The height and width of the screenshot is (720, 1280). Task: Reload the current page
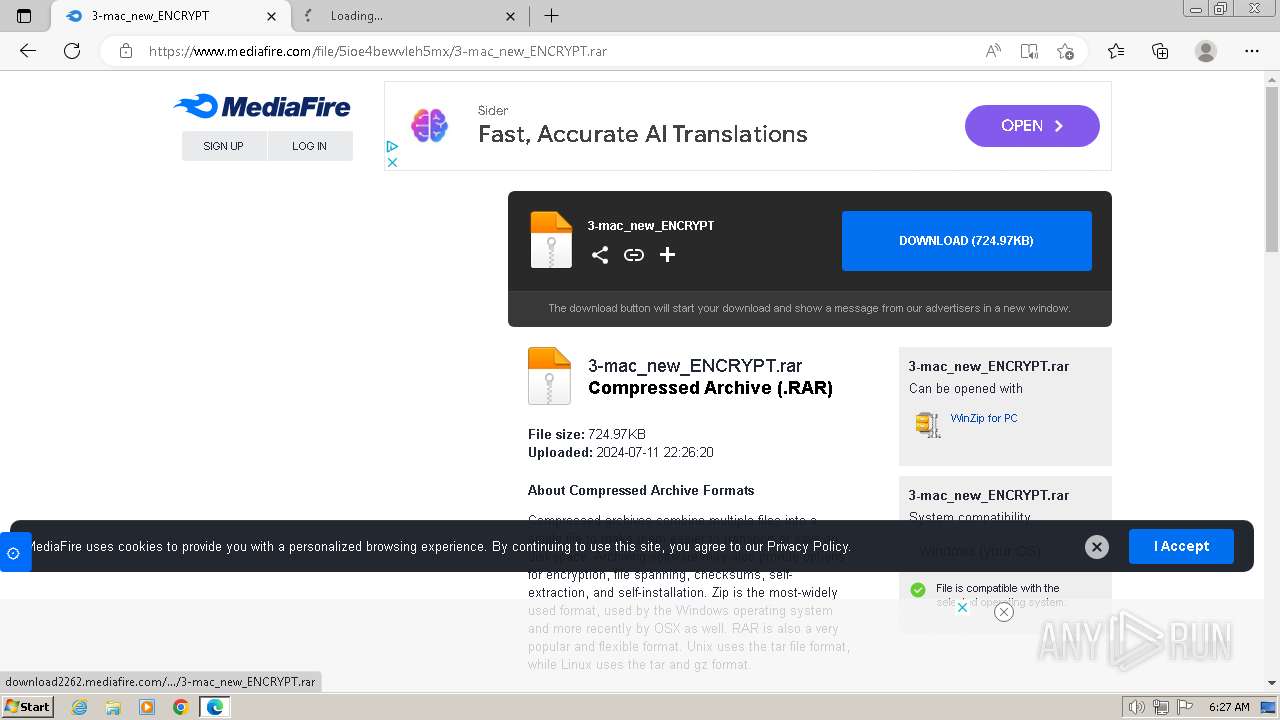(72, 51)
